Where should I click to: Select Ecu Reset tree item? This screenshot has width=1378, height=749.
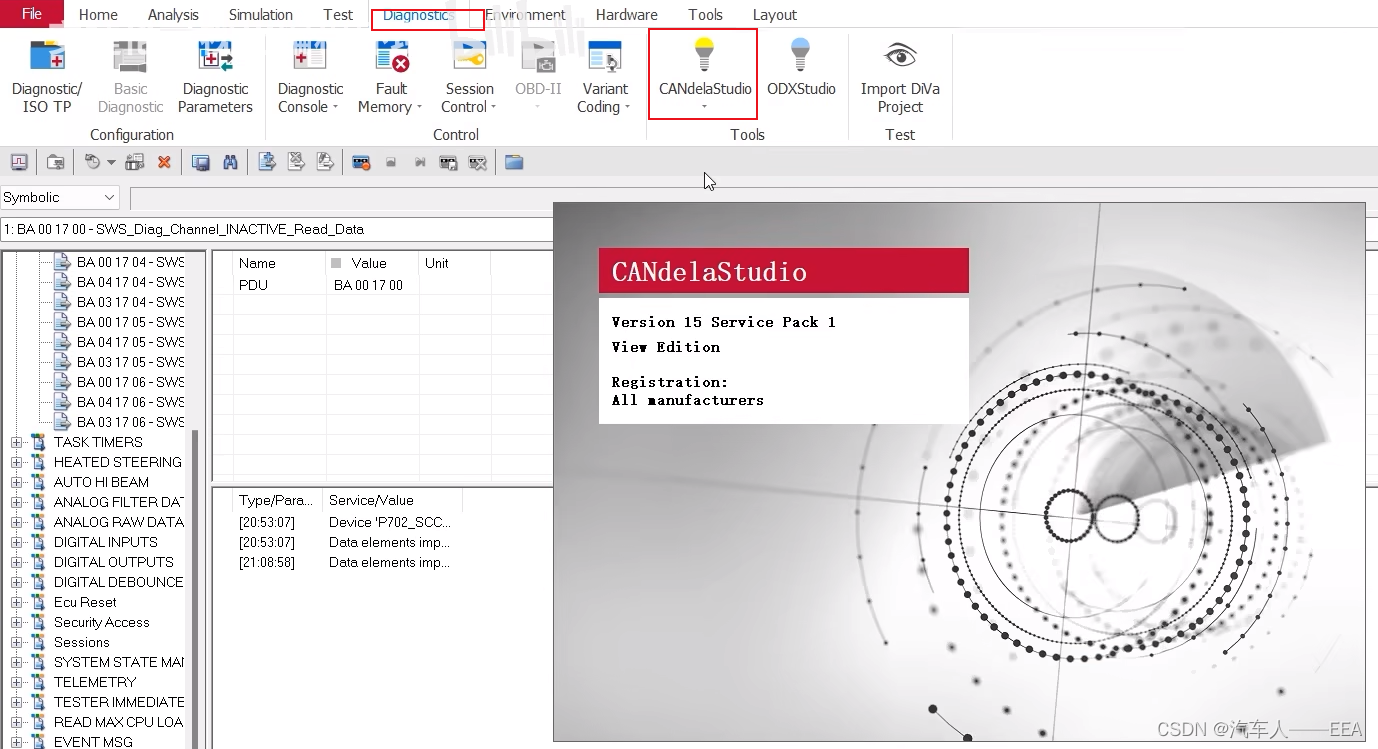coord(85,602)
